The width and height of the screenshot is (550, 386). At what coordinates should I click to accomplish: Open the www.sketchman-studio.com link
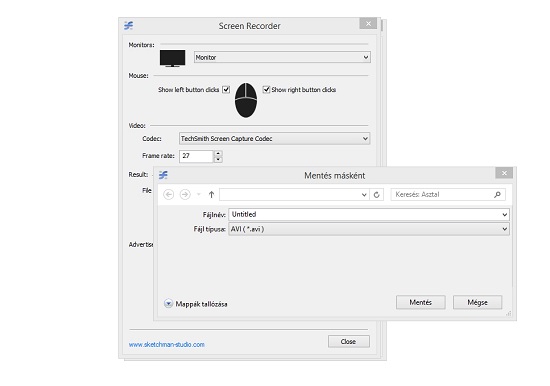click(167, 345)
